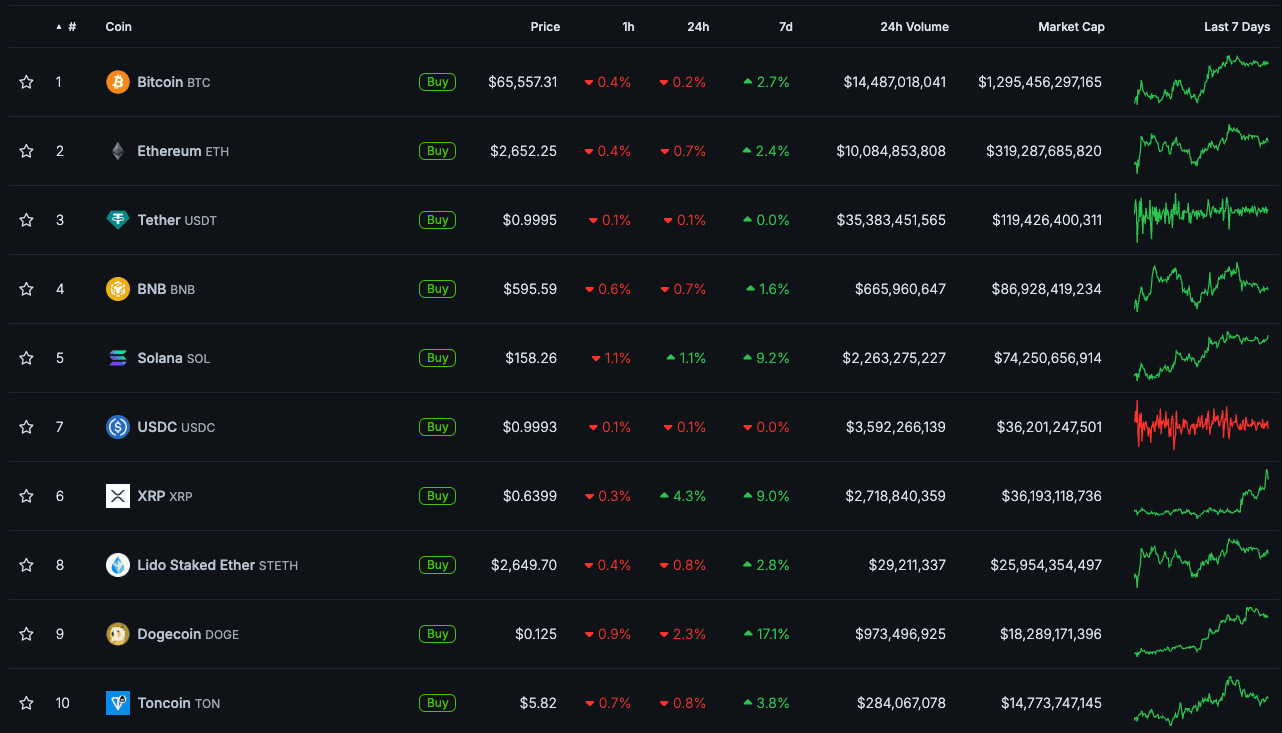Favorite Toncoin with its star
The image size is (1282, 733).
coord(26,703)
